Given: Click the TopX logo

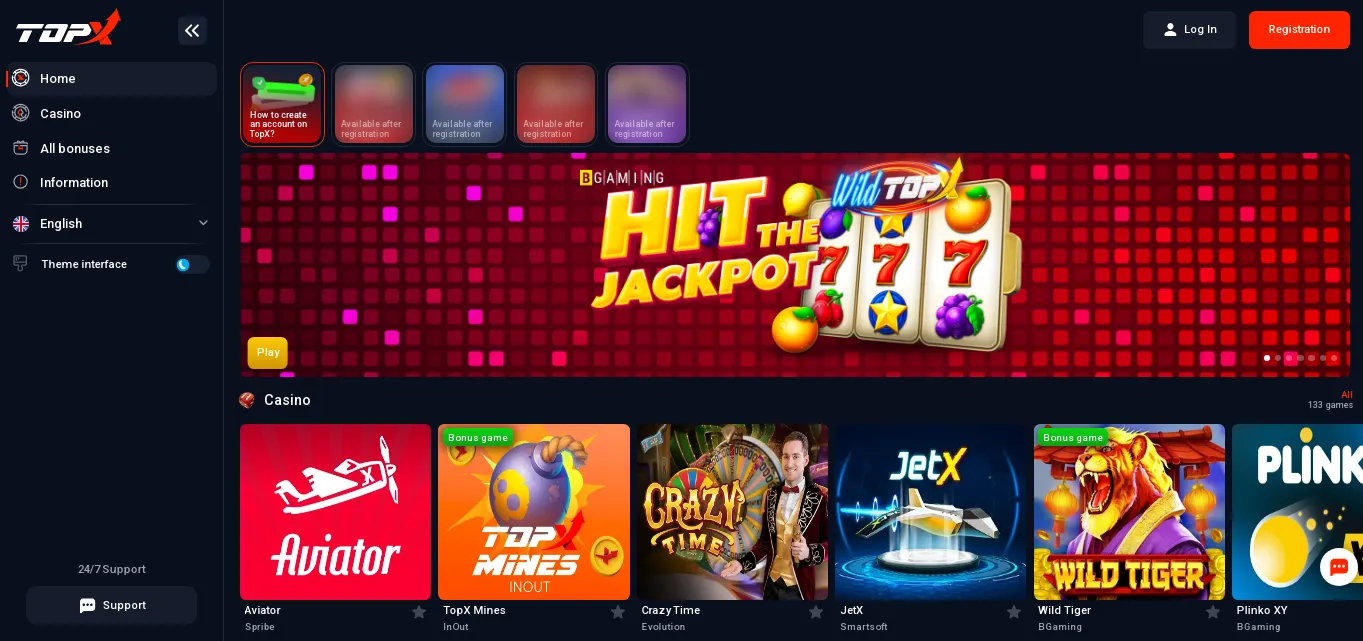Looking at the screenshot, I should 68,28.
